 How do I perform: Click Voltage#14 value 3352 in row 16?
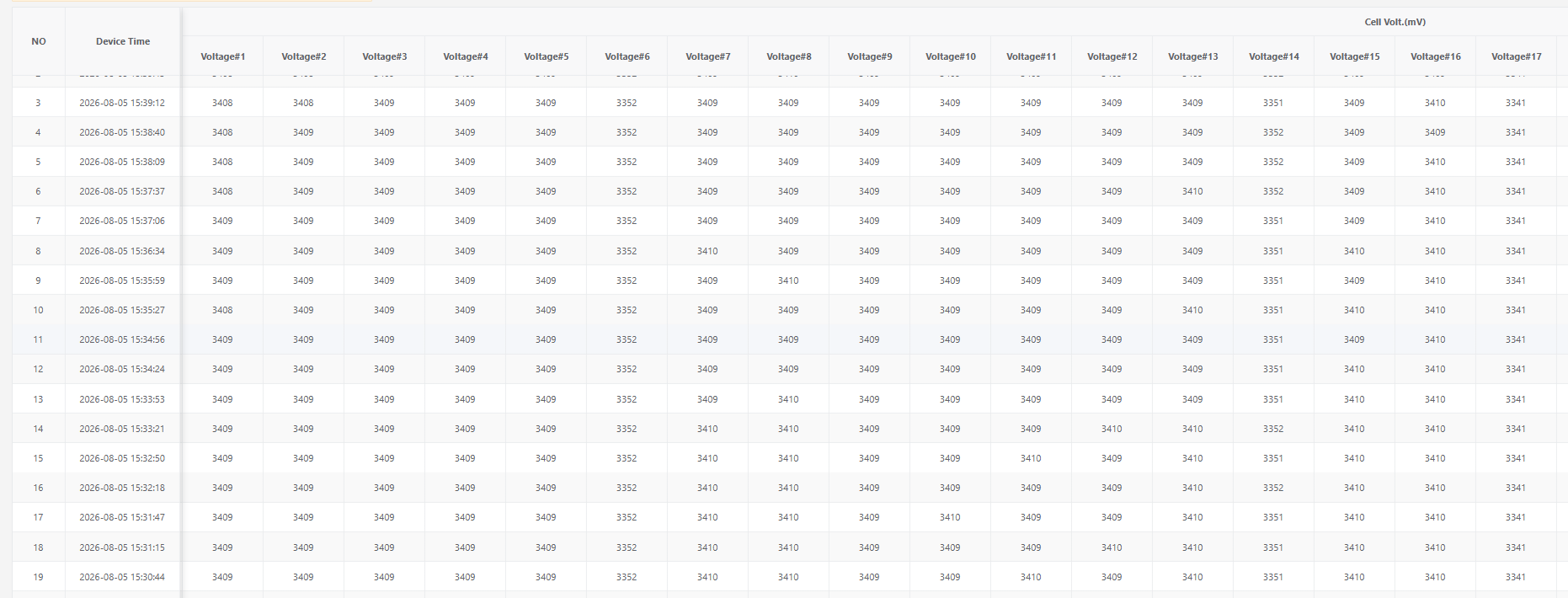click(1273, 488)
